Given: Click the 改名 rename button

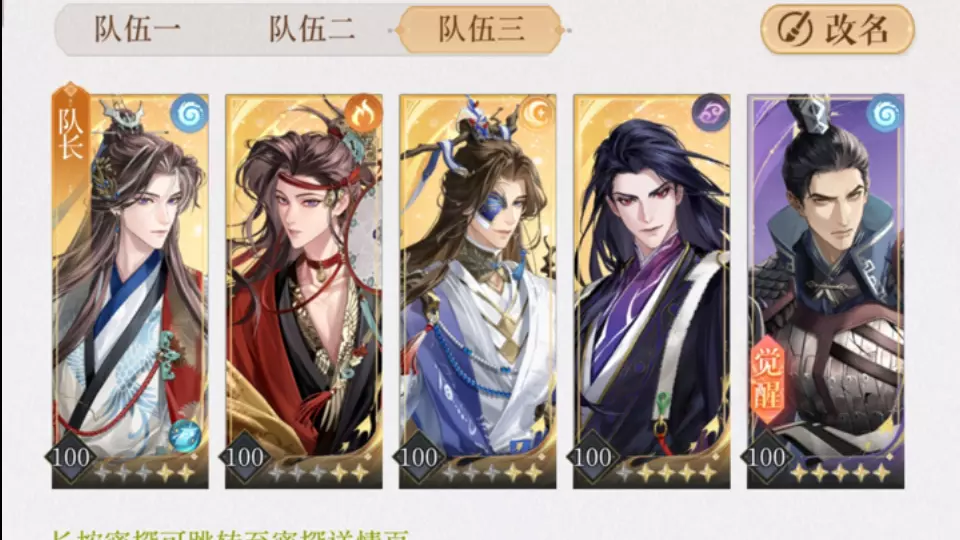Looking at the screenshot, I should coord(837,29).
